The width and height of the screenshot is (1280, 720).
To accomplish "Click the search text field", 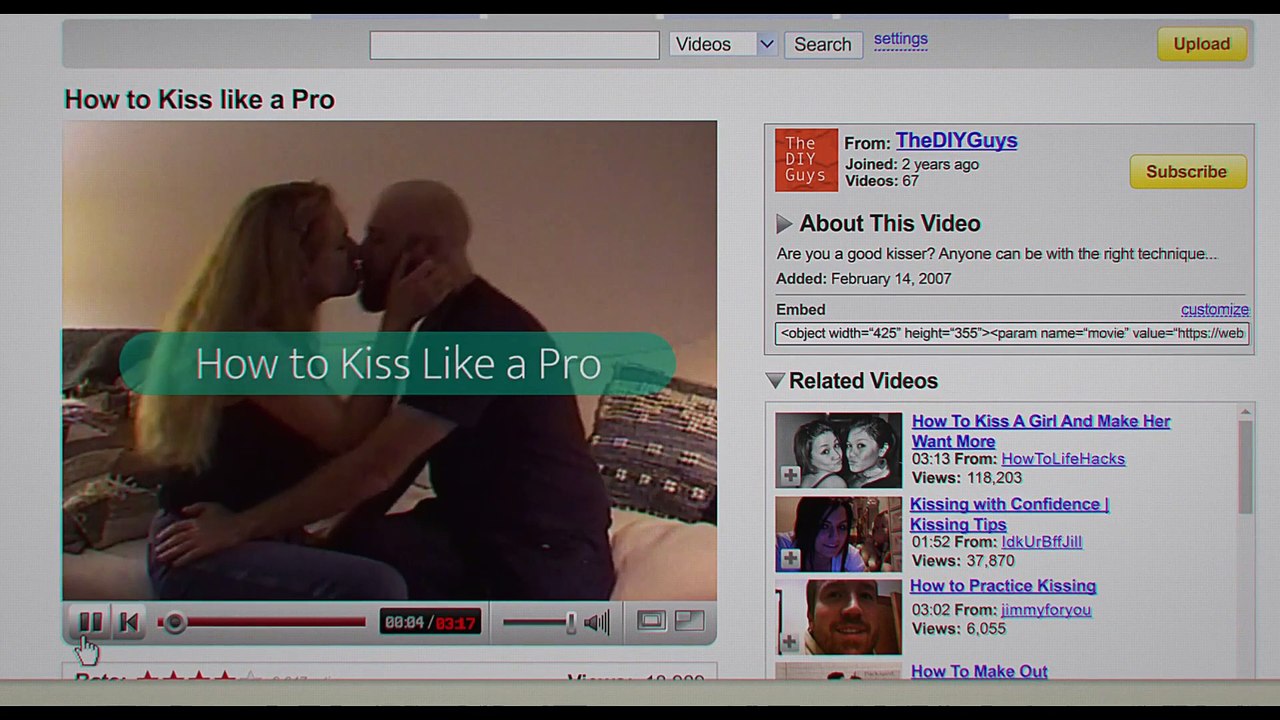I will (514, 45).
